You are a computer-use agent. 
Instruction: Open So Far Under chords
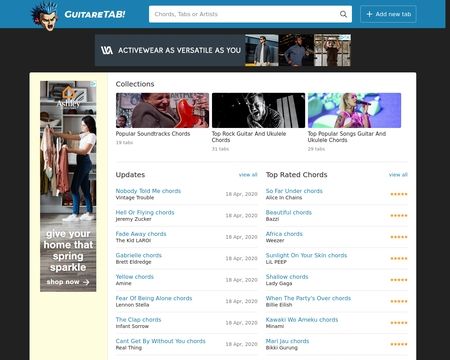[294, 191]
